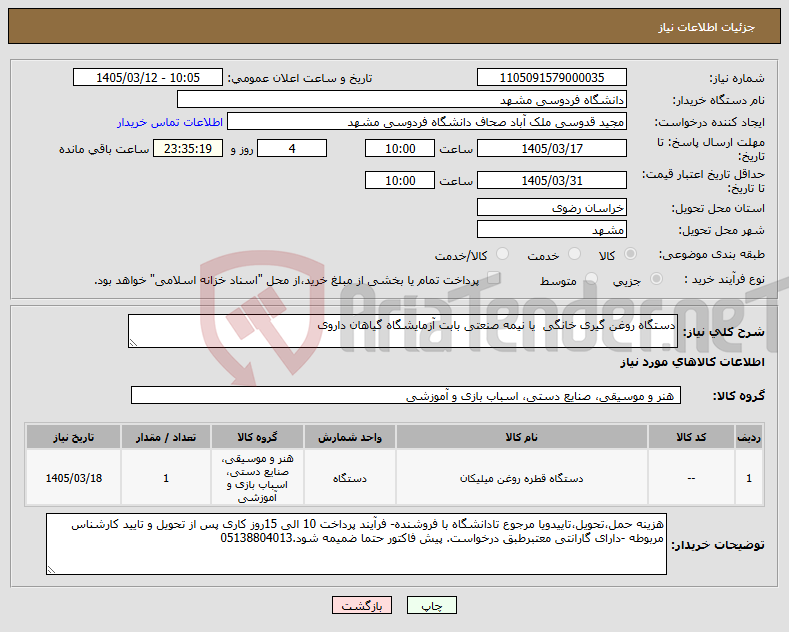Select the کالا/خدمت radio button
The height and width of the screenshot is (632, 789).
502,254
